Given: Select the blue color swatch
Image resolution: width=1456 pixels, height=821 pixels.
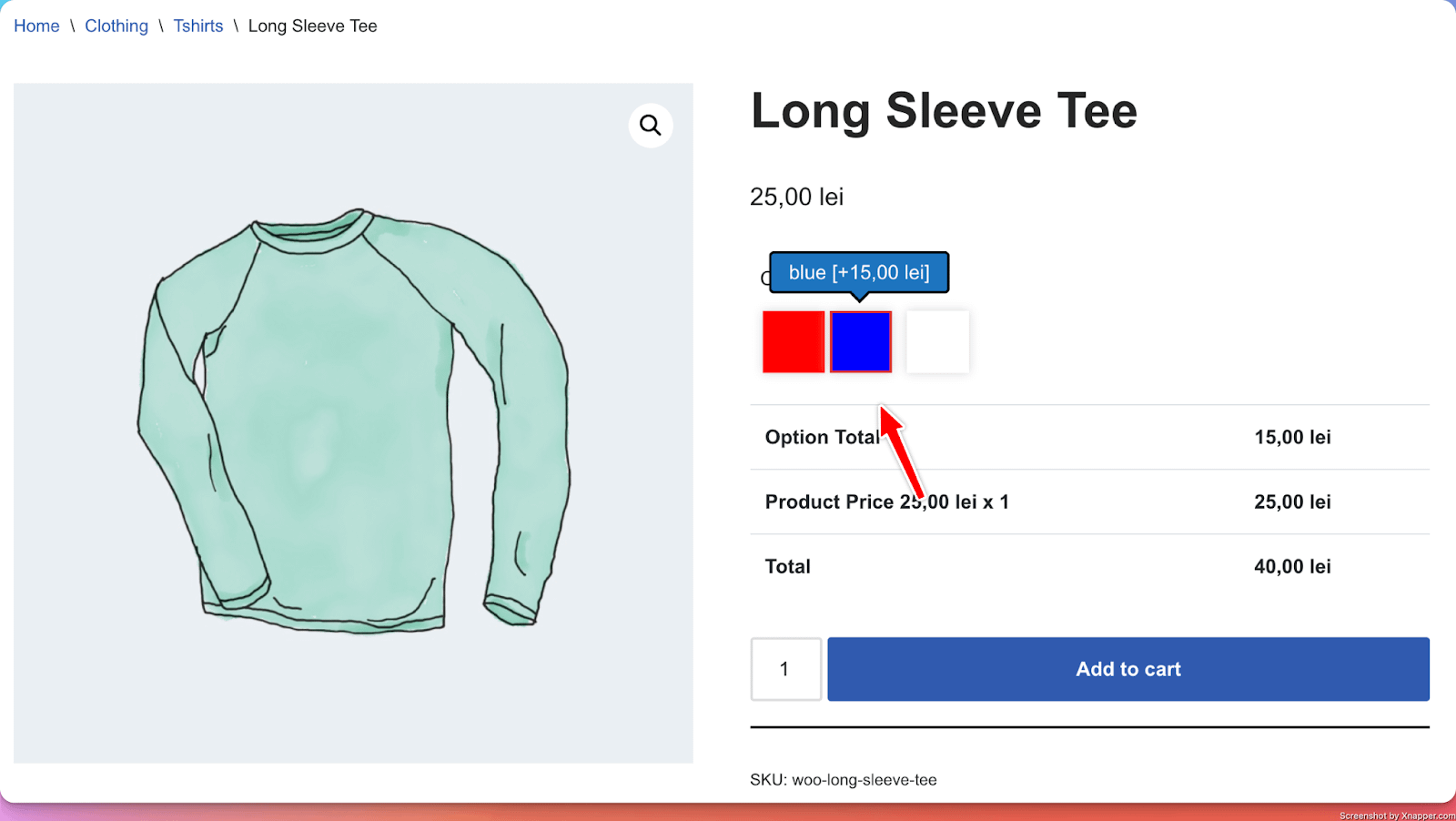Looking at the screenshot, I should (861, 342).
